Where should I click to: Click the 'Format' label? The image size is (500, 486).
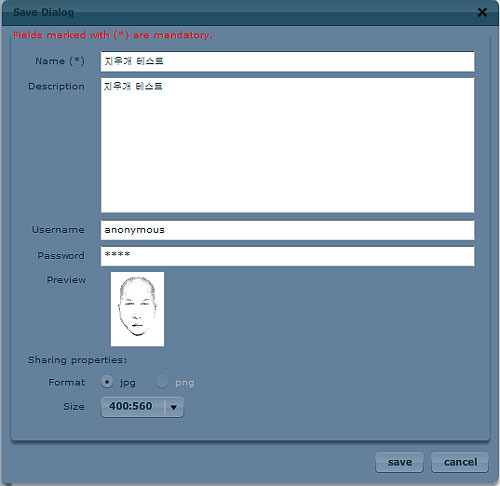(x=66, y=382)
